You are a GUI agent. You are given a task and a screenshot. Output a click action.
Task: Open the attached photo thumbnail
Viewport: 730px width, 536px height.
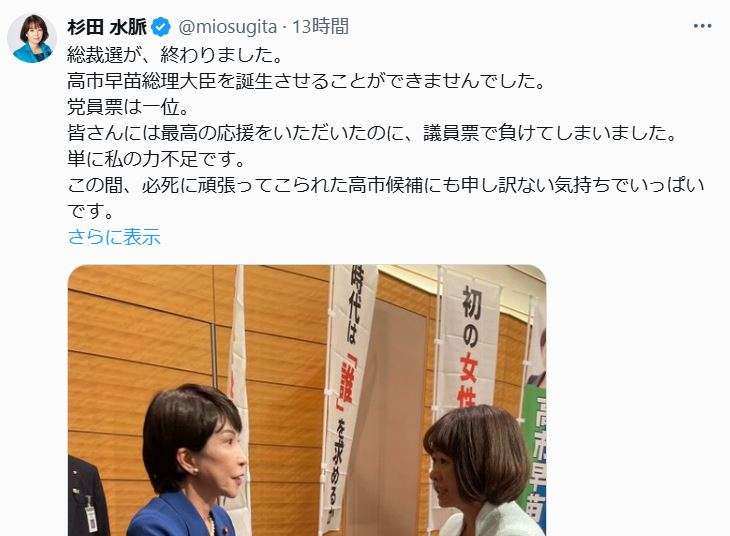coord(307,400)
